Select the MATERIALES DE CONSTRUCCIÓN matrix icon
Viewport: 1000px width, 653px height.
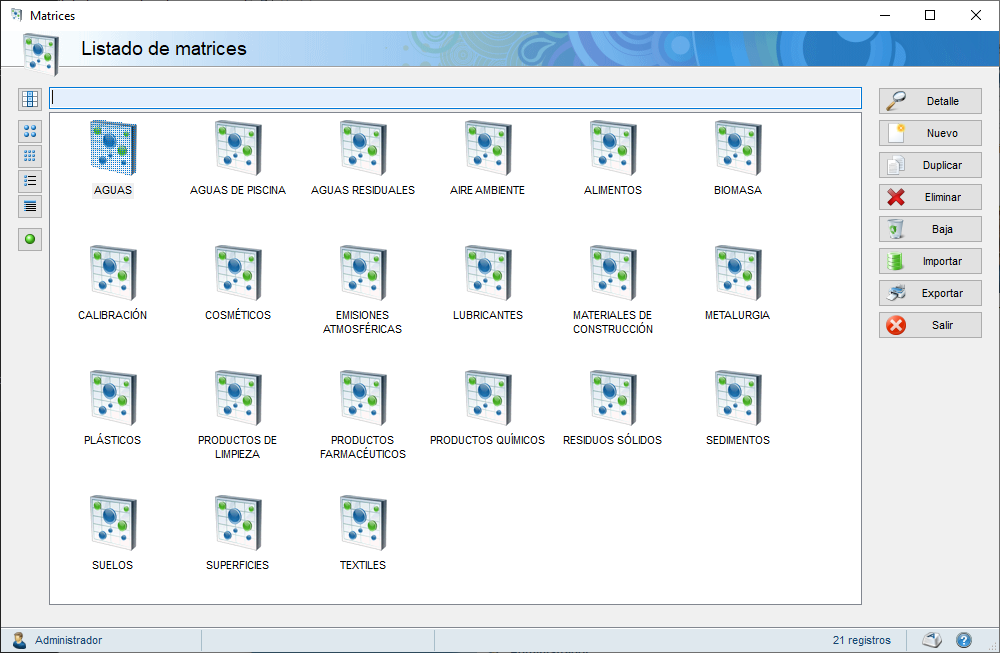point(613,273)
